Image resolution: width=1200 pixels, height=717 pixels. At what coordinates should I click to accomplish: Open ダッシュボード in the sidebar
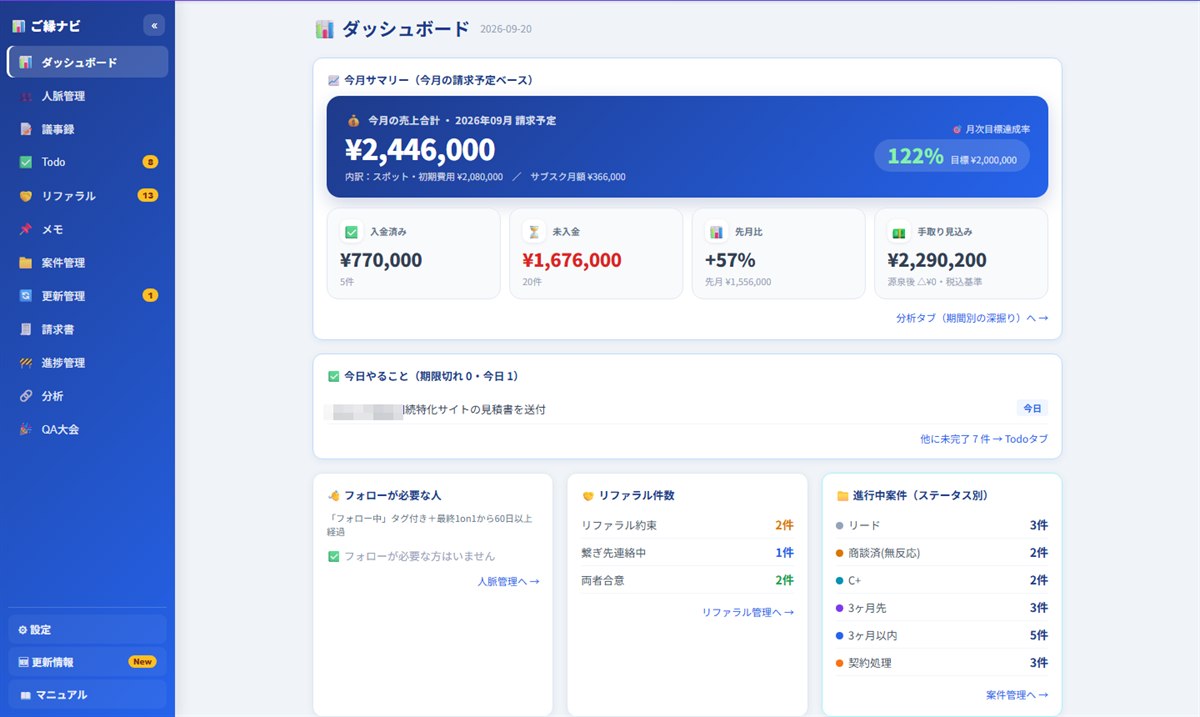pyautogui.click(x=87, y=62)
